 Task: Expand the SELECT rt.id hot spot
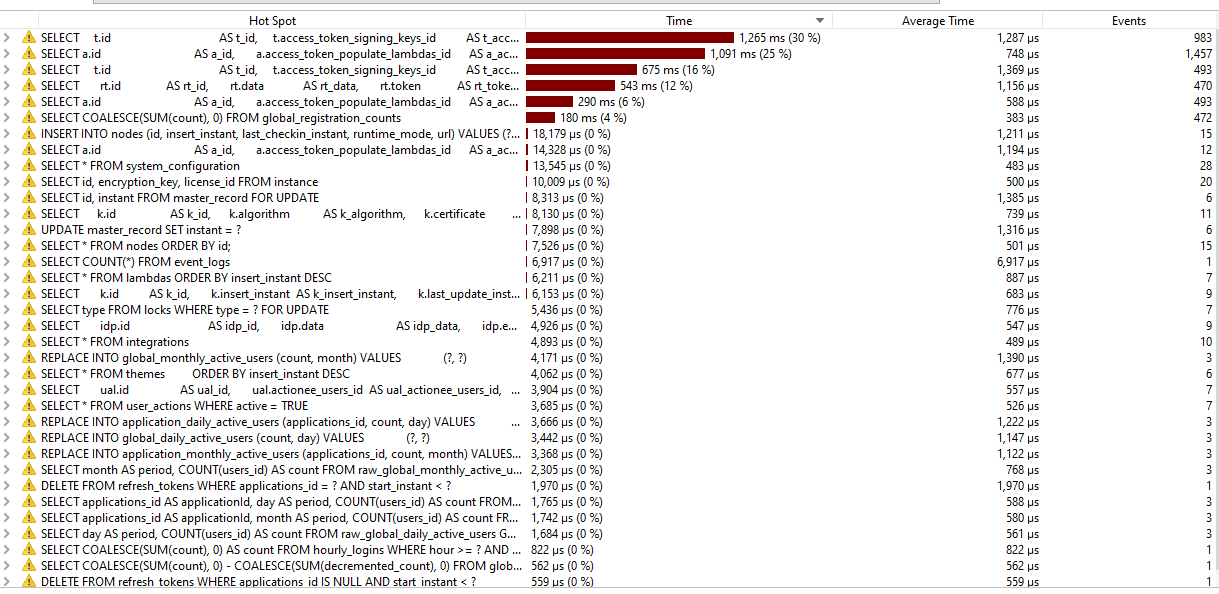point(8,86)
